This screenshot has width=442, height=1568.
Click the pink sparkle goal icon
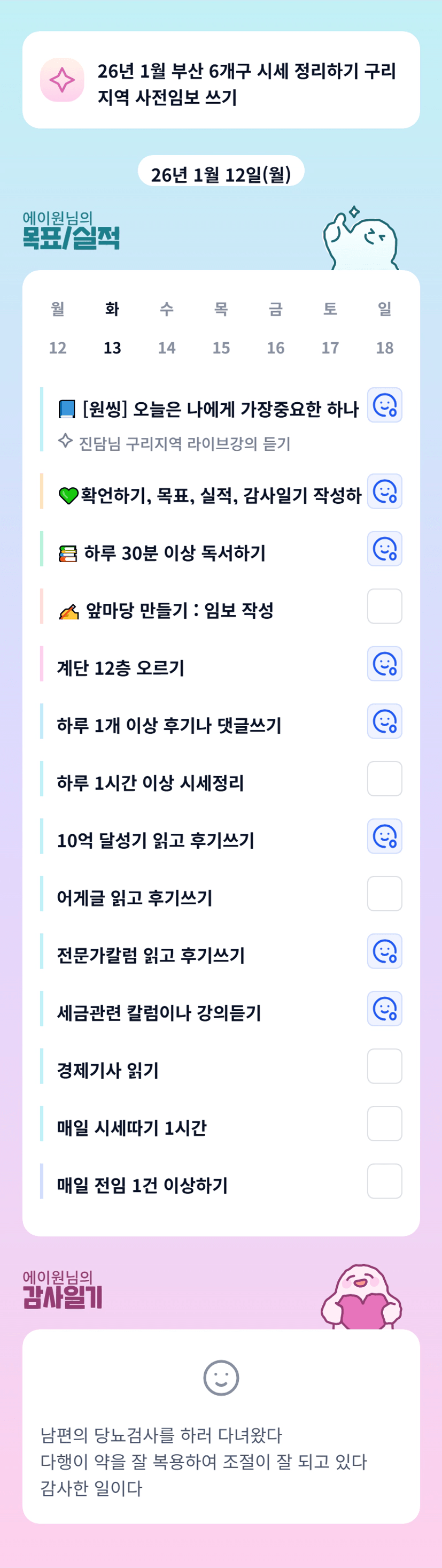(62, 80)
